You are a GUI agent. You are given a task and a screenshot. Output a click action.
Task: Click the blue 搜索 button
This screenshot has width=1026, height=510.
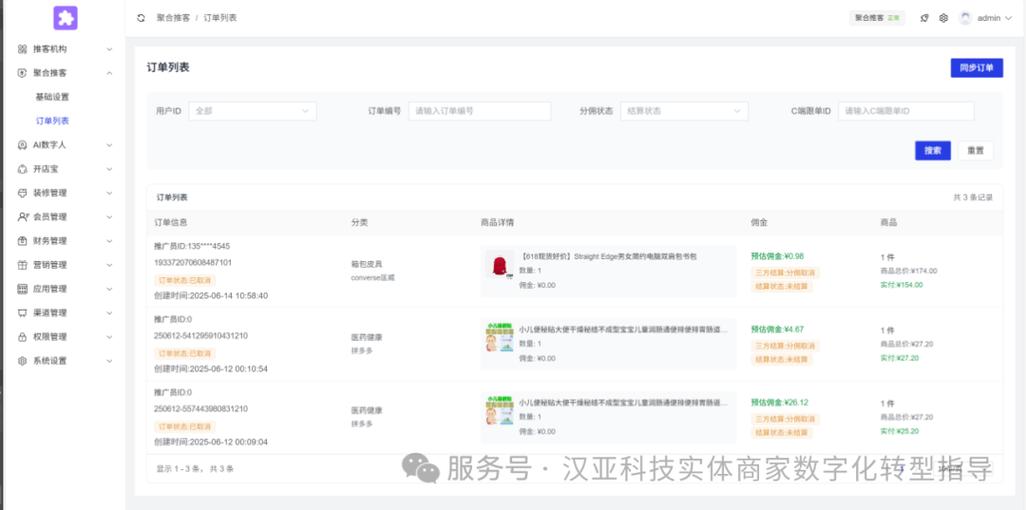tap(932, 151)
